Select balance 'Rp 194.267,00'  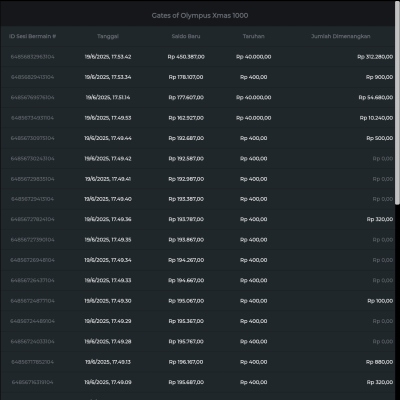coord(186,260)
